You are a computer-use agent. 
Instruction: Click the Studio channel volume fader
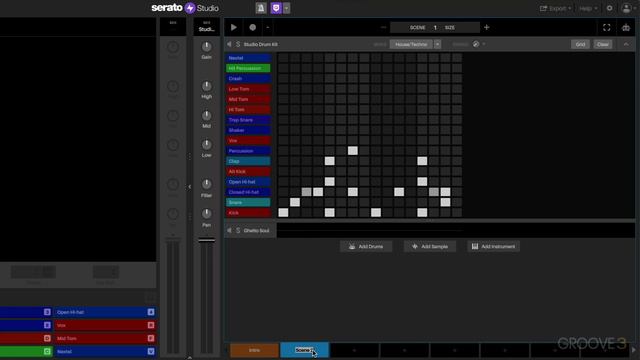[207, 240]
